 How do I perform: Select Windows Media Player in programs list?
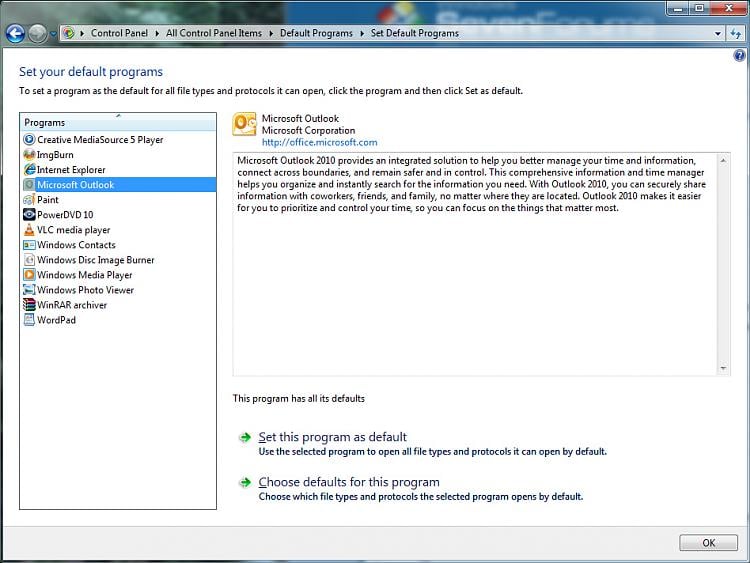118,275
